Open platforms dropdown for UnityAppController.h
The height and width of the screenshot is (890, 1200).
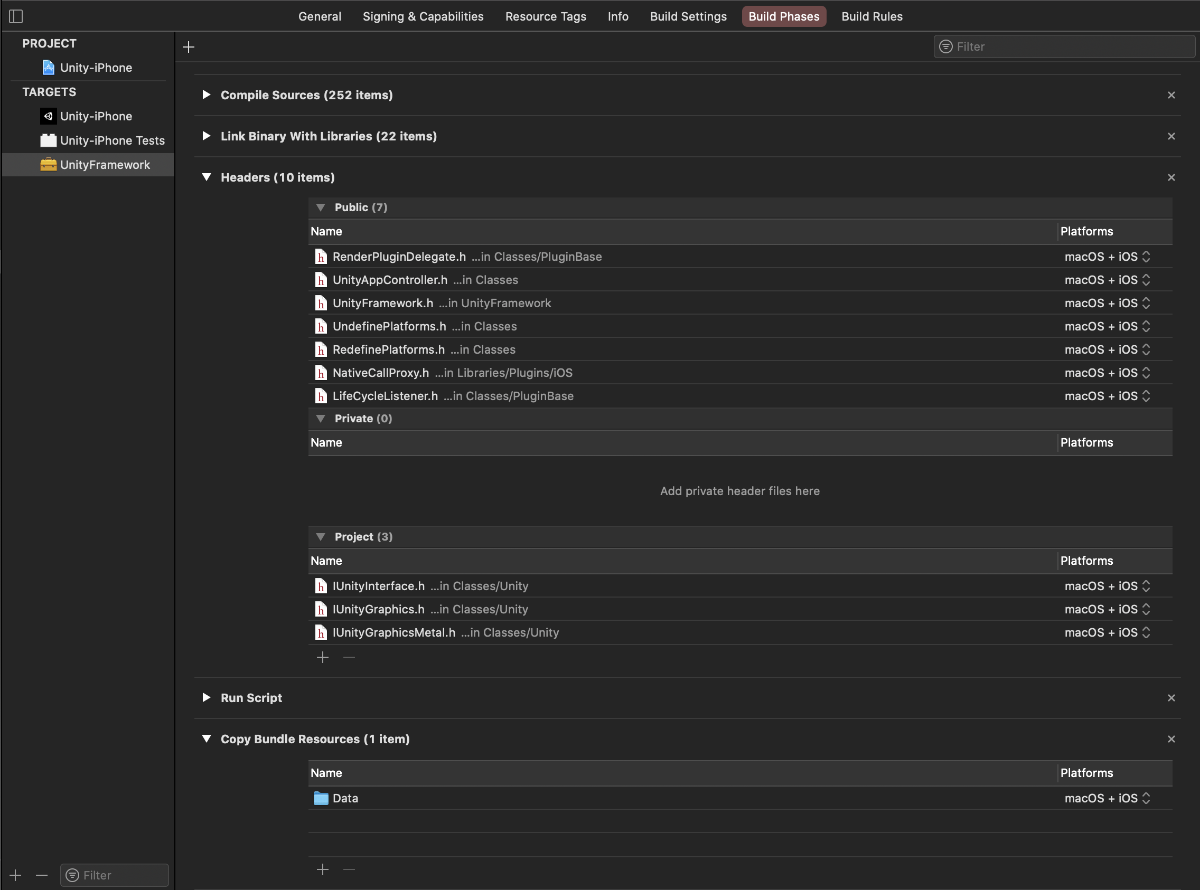pos(1108,280)
